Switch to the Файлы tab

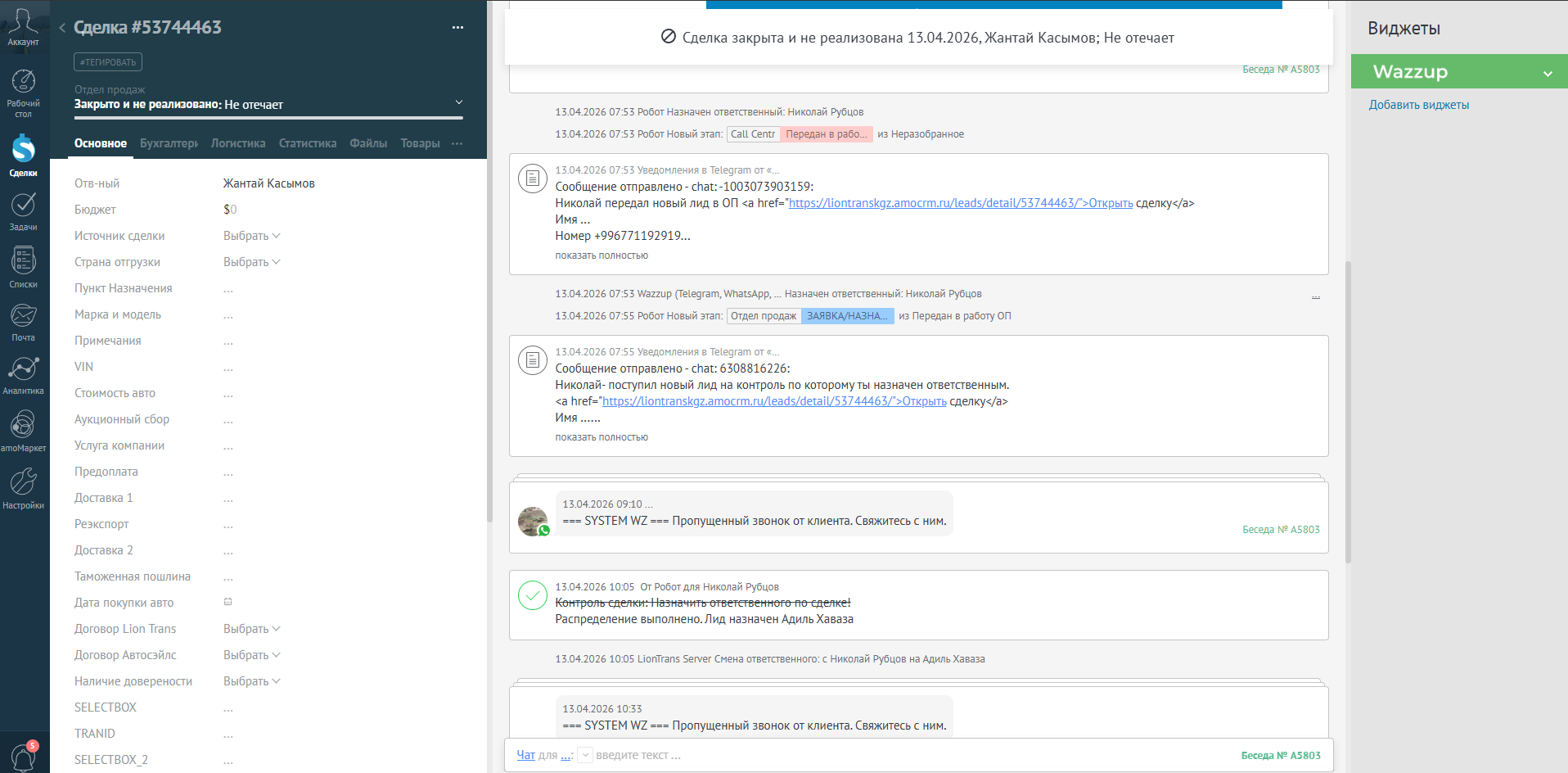point(368,143)
